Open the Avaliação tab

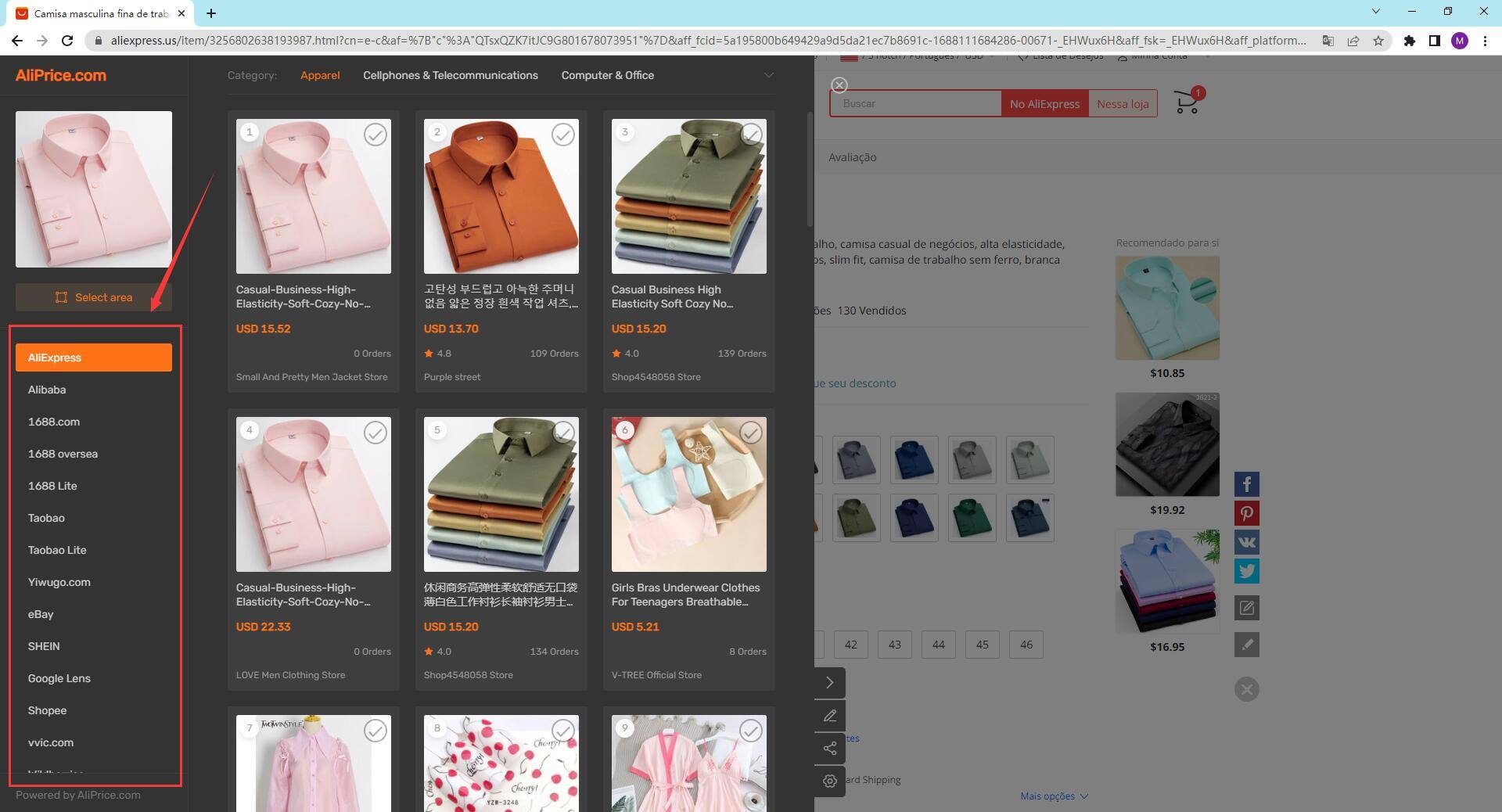click(852, 157)
